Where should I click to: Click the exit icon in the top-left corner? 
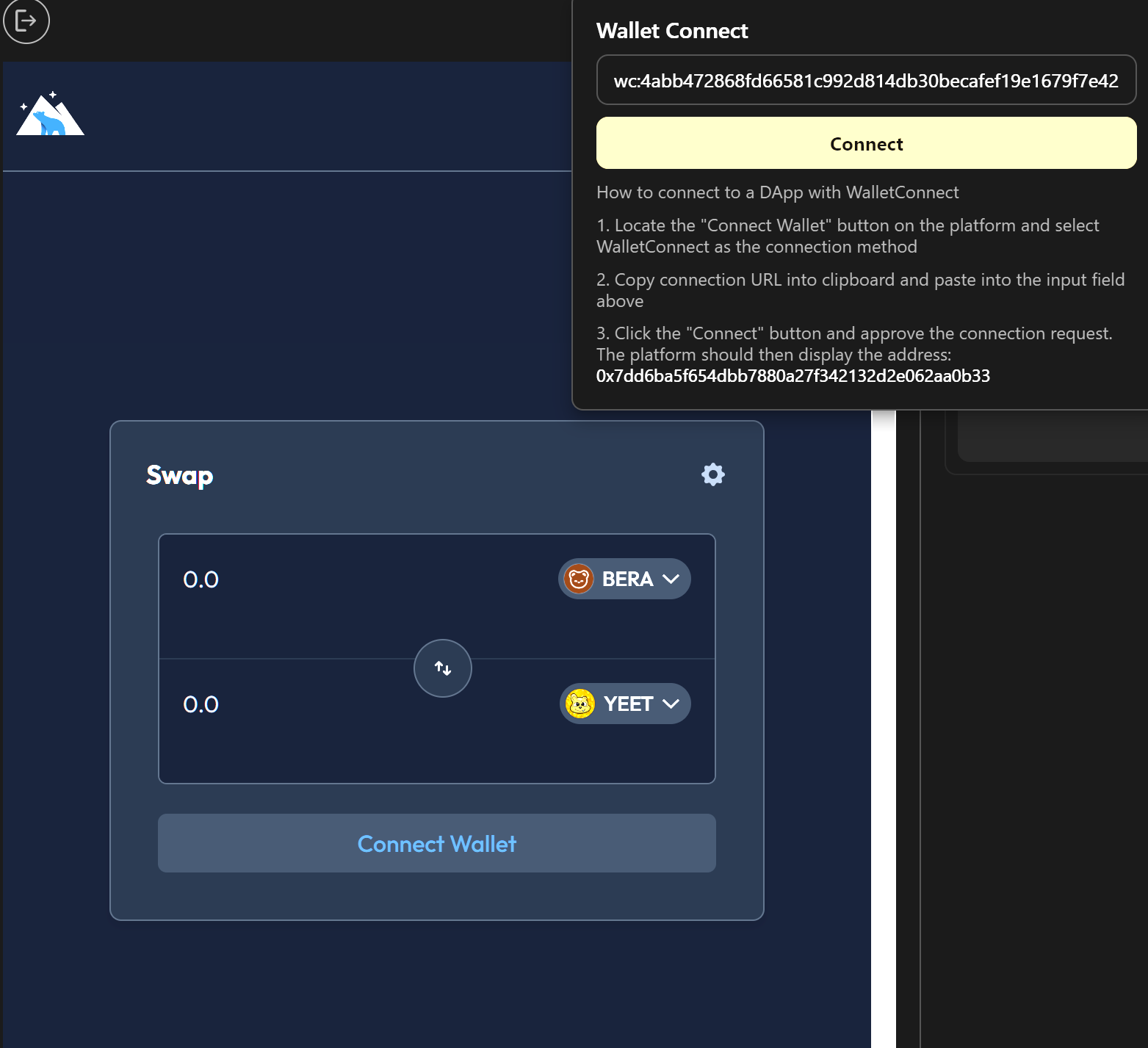[26, 21]
